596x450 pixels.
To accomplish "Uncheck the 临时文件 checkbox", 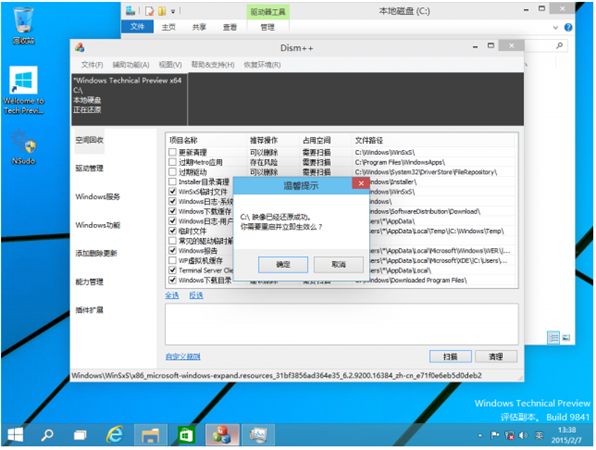I will 172,231.
